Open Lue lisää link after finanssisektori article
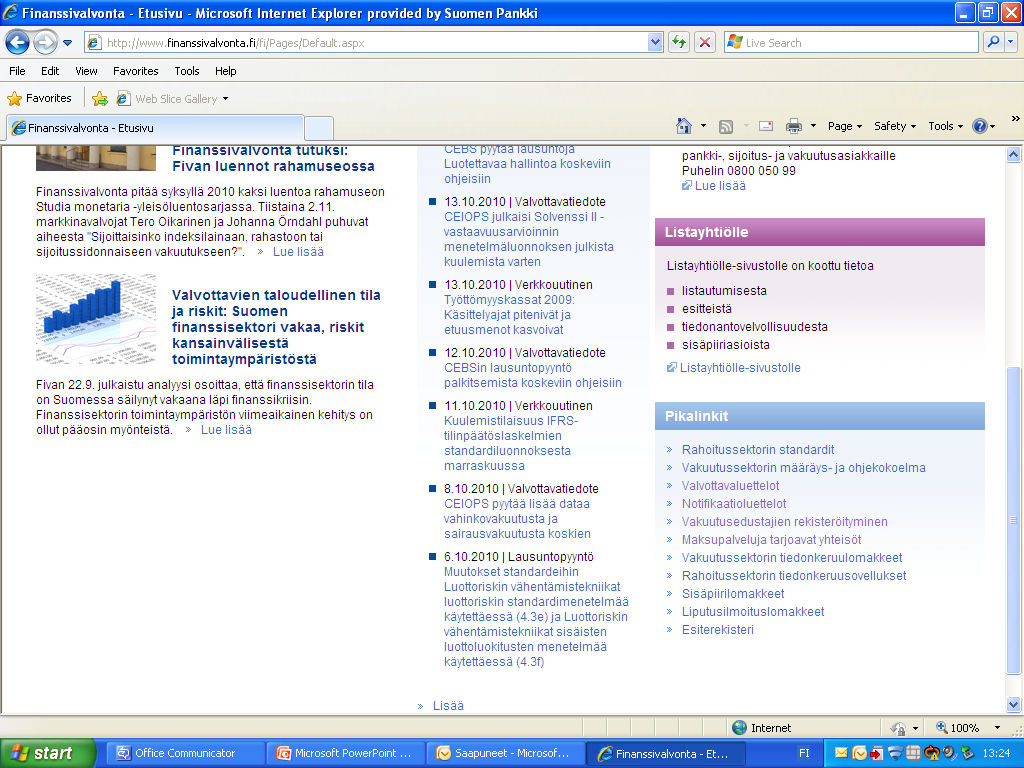Viewport: 1024px width, 768px height. 226,430
